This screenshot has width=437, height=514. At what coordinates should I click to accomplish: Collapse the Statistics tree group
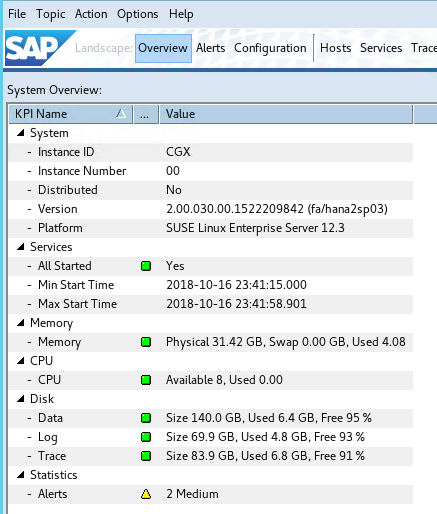pyautogui.click(x=21, y=475)
